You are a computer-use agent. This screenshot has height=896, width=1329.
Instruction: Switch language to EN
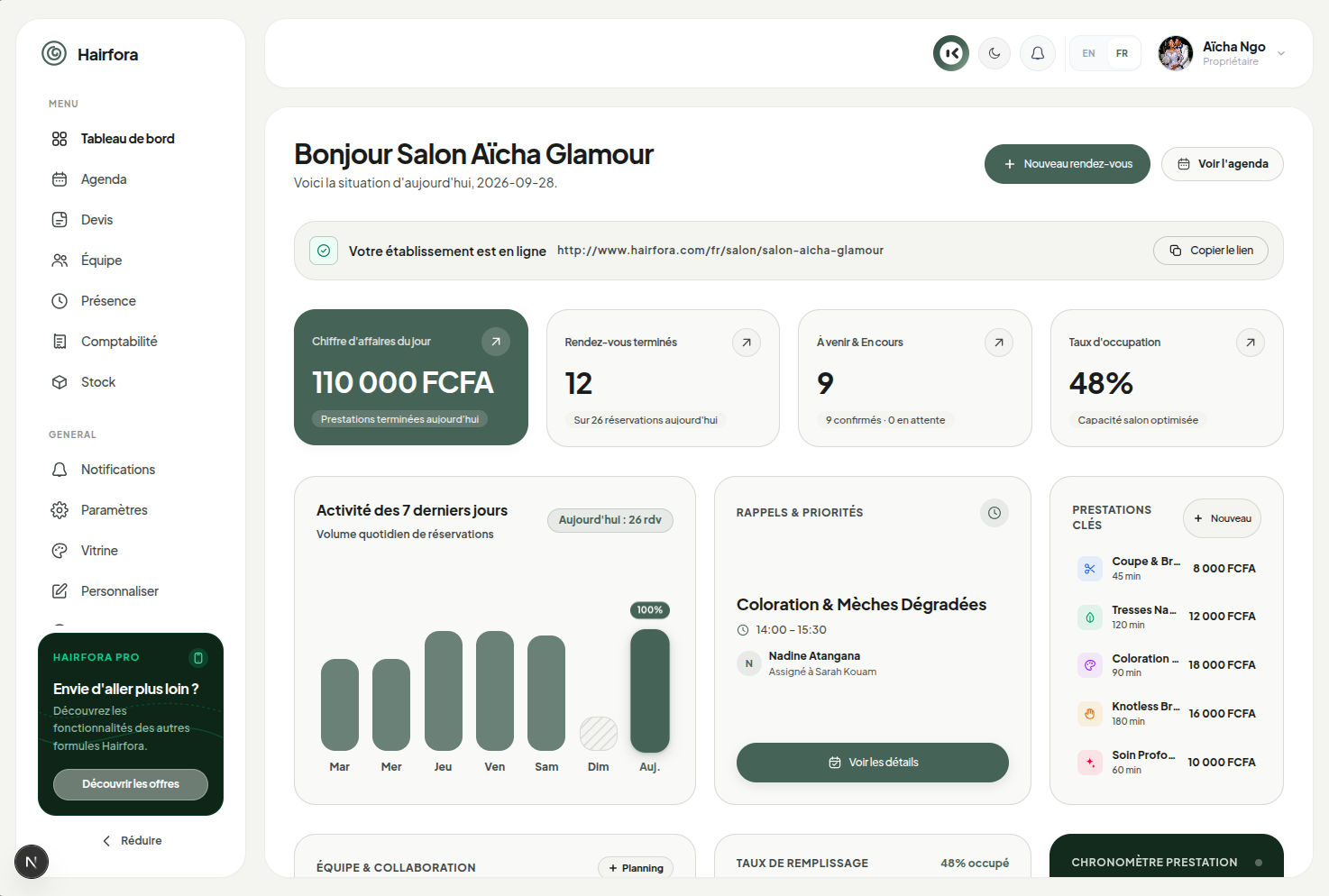[1088, 53]
